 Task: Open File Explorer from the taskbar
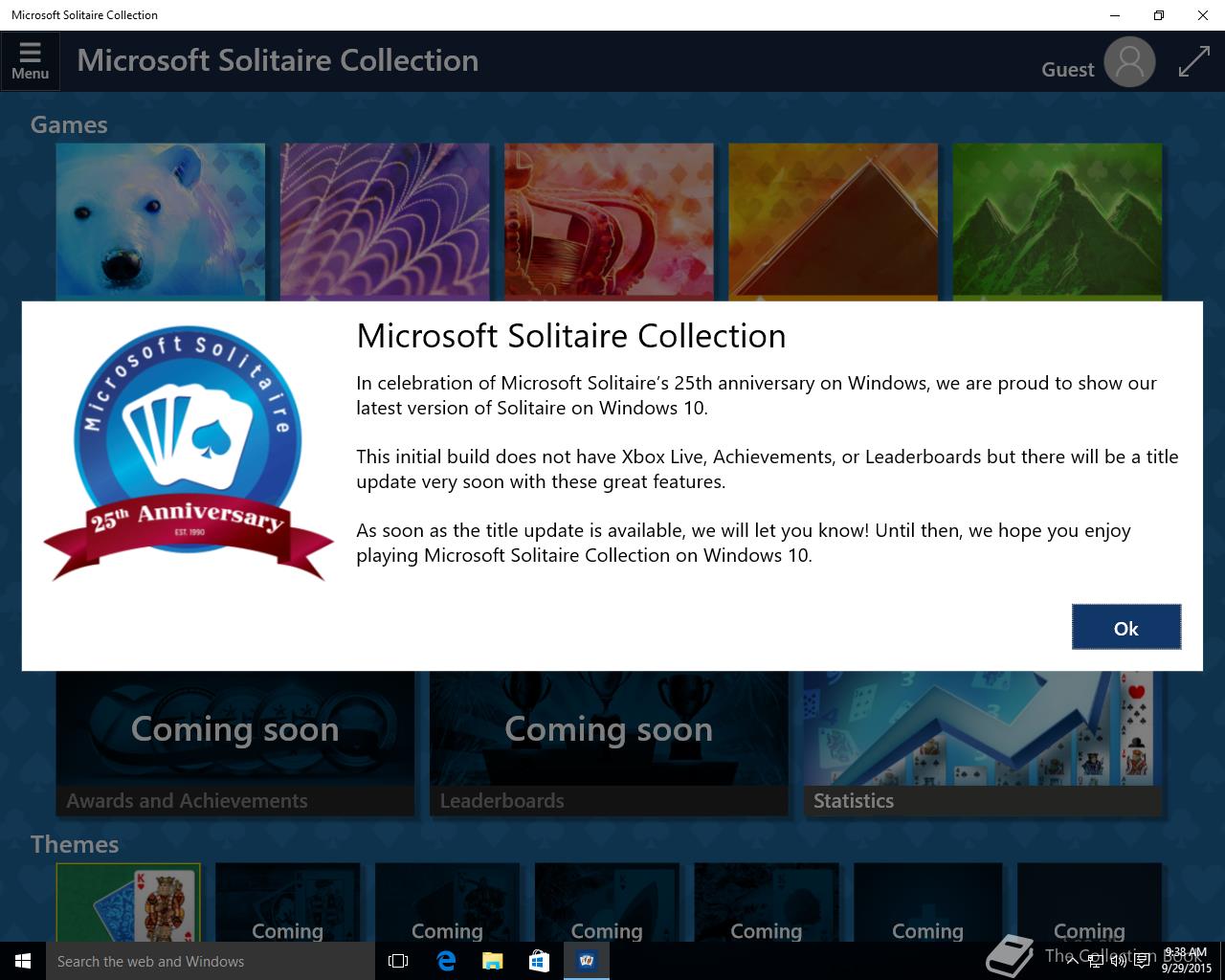point(493,961)
